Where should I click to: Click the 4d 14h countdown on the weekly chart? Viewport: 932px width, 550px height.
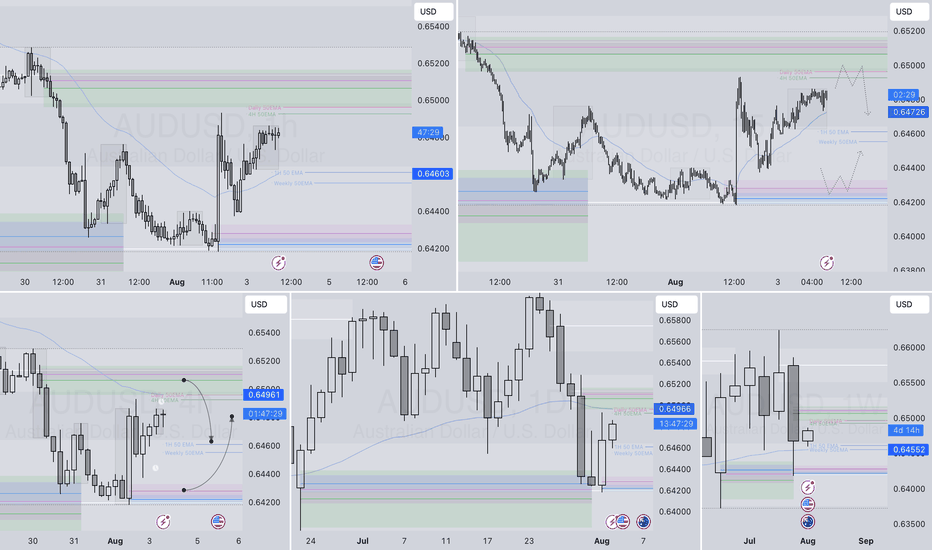pos(906,430)
